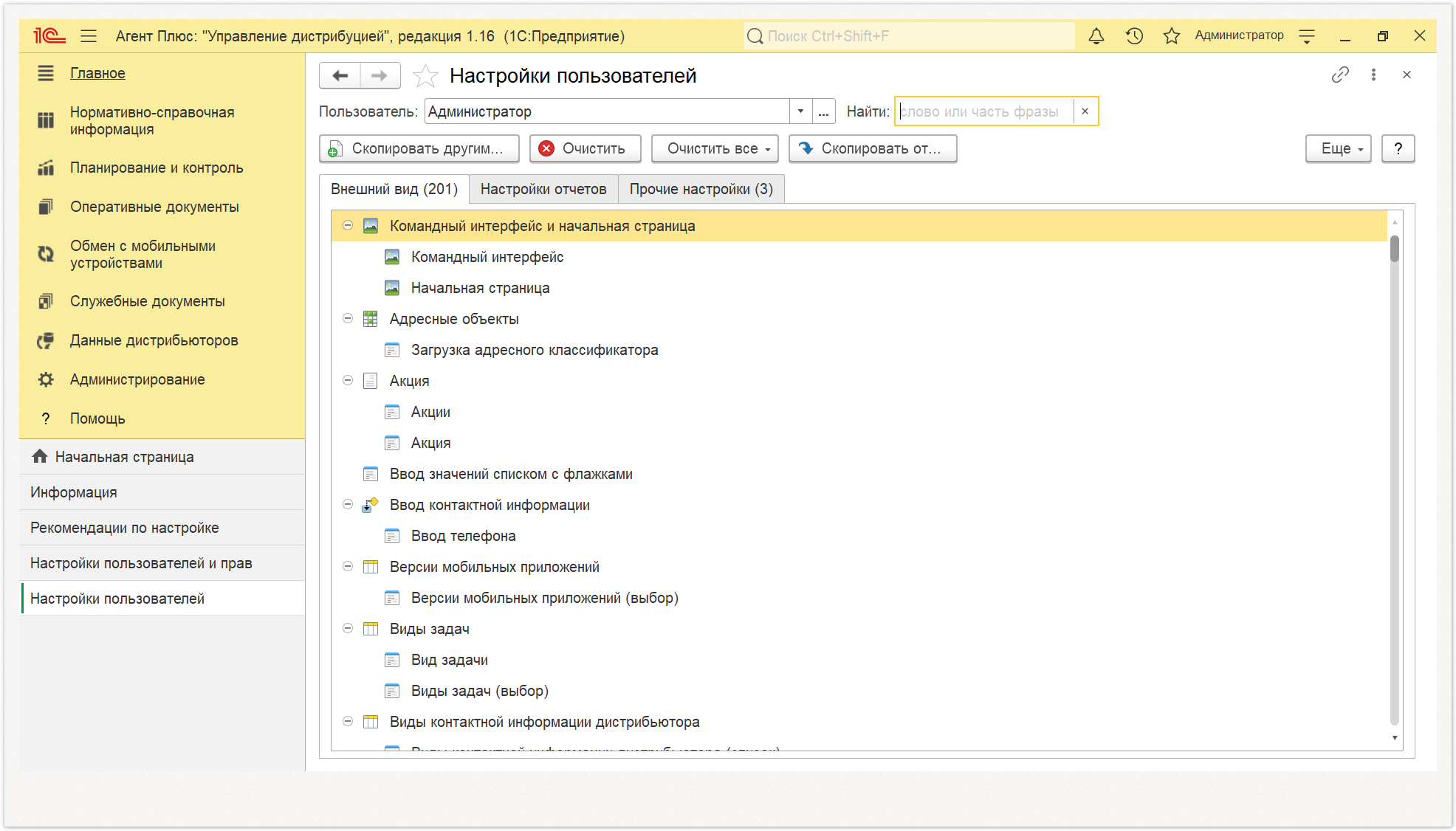Screen dimensions: 1456x831
Task: Open Информация panel item
Action: 162,492
